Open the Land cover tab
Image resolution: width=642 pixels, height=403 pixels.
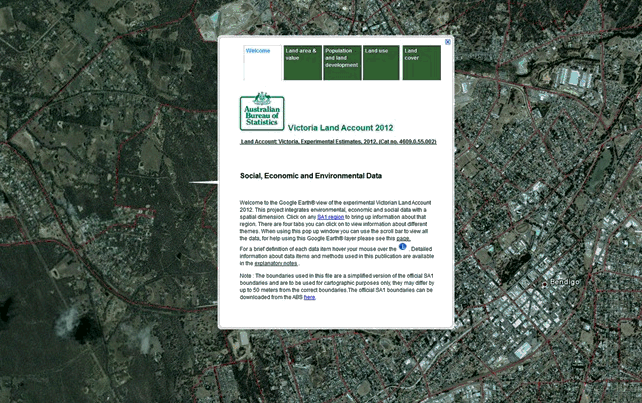421,62
